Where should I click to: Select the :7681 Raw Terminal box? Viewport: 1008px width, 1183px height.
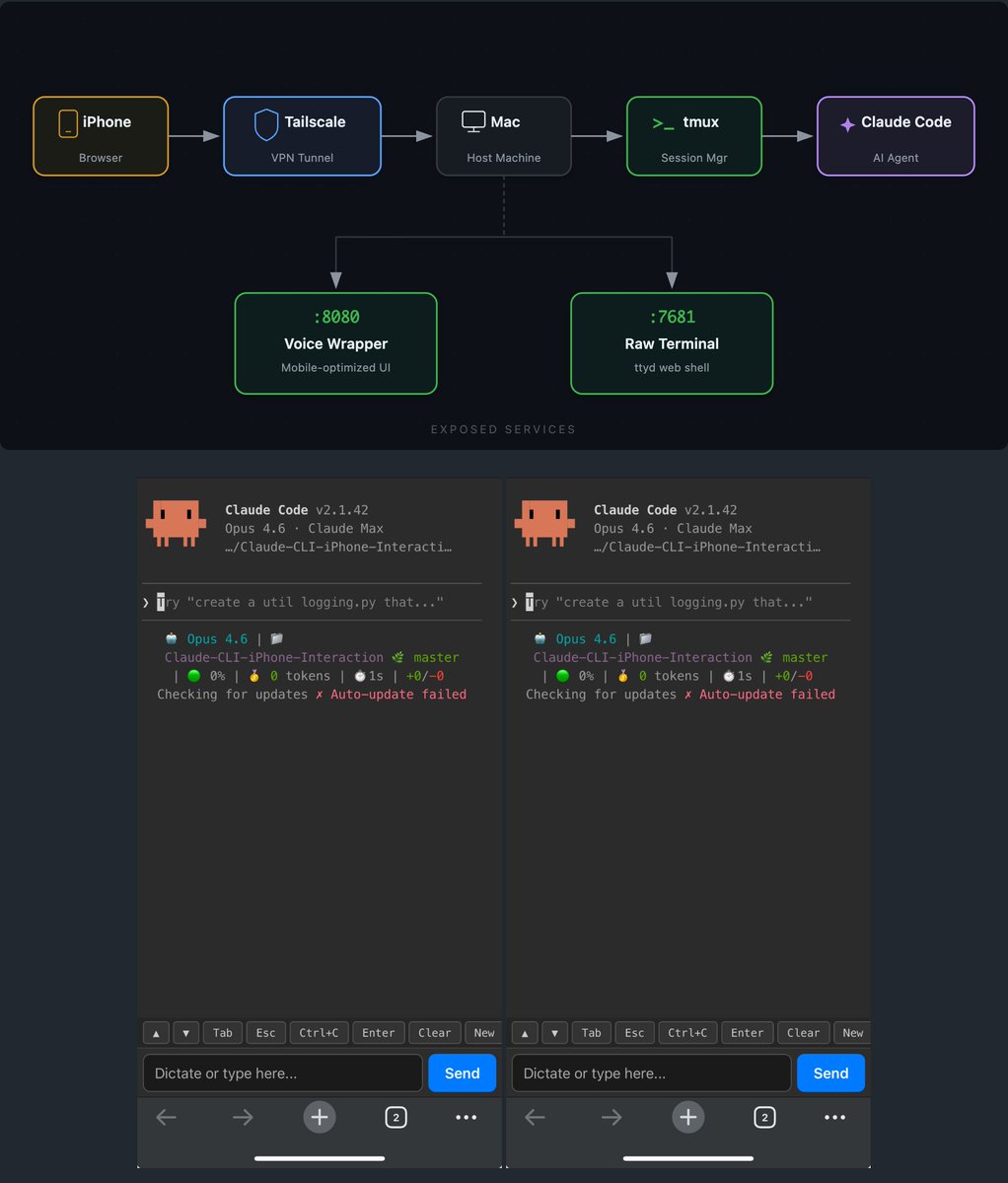672,343
